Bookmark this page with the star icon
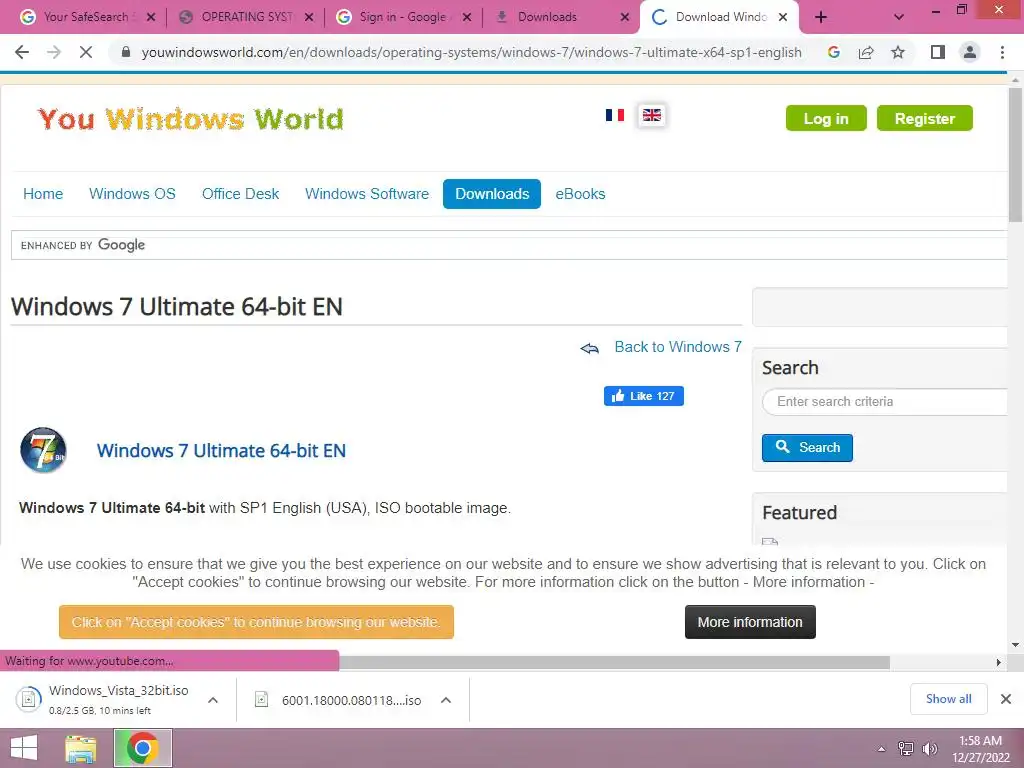 [898, 52]
